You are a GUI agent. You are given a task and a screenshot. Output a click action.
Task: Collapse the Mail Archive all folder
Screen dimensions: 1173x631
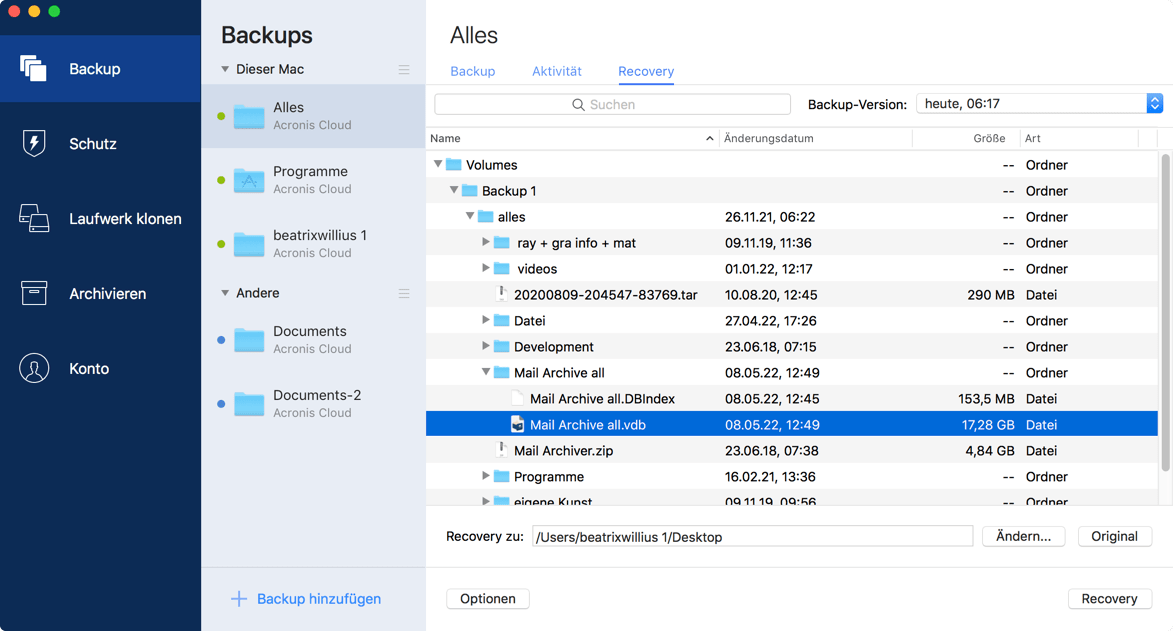click(486, 372)
